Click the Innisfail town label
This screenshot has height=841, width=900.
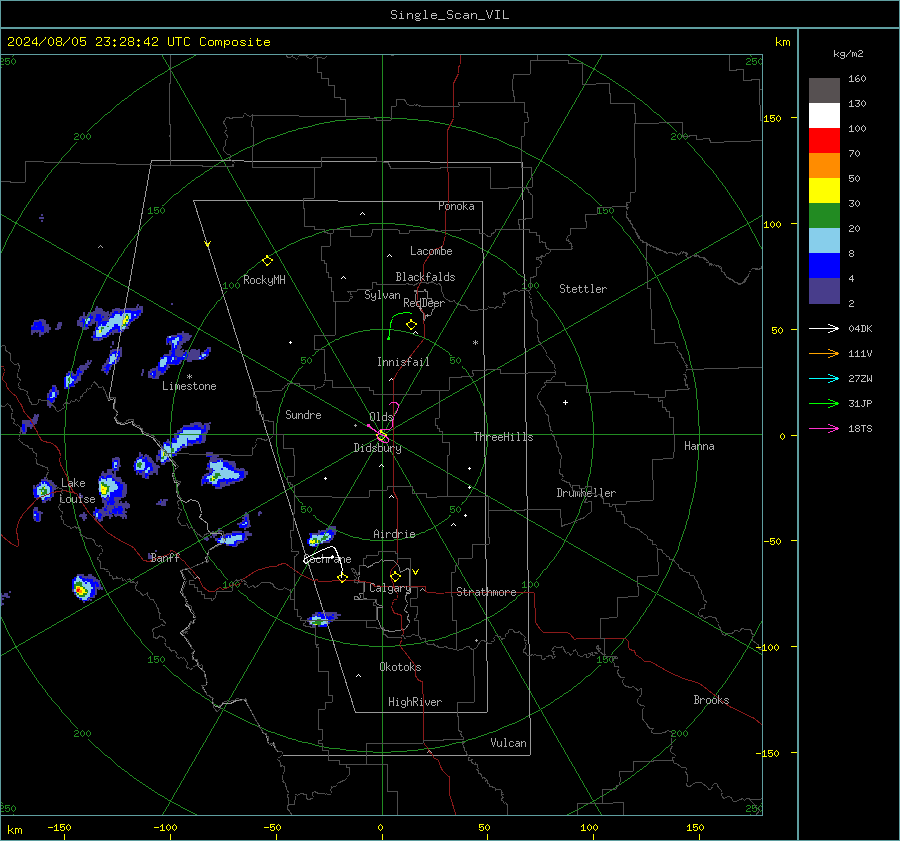(x=403, y=362)
